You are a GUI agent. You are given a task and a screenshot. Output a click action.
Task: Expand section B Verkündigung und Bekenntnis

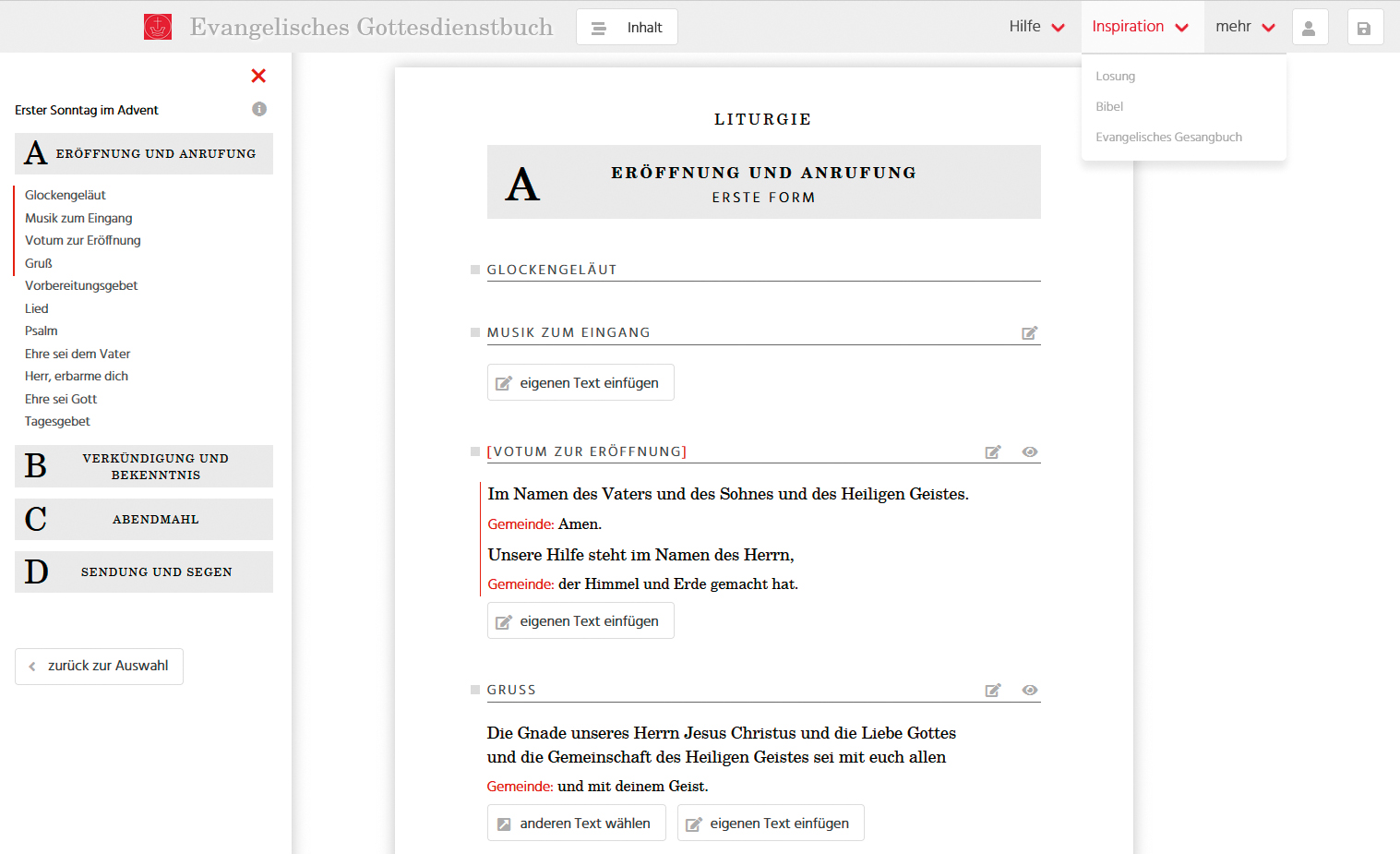tap(144, 466)
